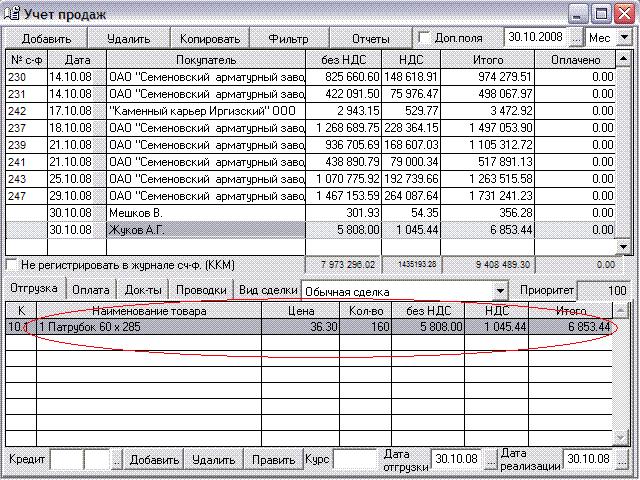Tick the Не регистрировать в журнале сч-ф. checkbox
This screenshot has height=480, width=640.
12,265
